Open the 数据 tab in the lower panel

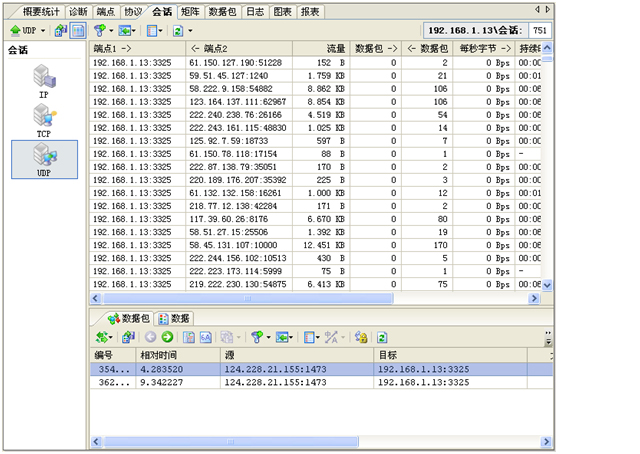(x=175, y=318)
